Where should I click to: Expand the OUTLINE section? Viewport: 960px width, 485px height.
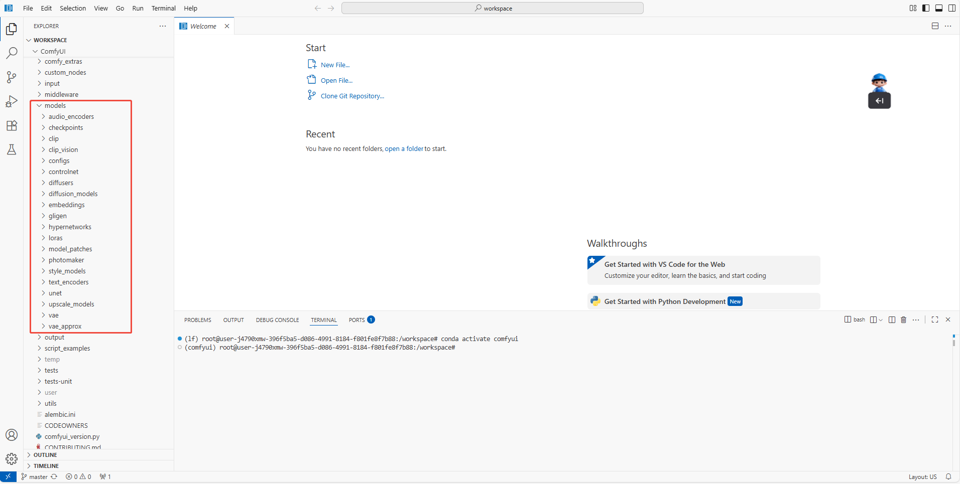coord(45,455)
